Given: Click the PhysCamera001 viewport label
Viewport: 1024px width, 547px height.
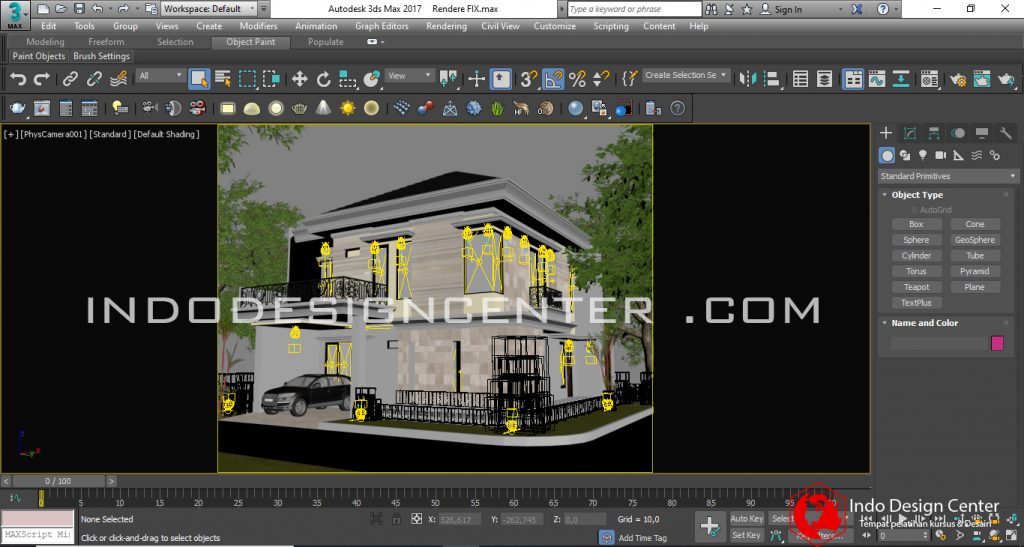Looking at the screenshot, I should [x=53, y=134].
